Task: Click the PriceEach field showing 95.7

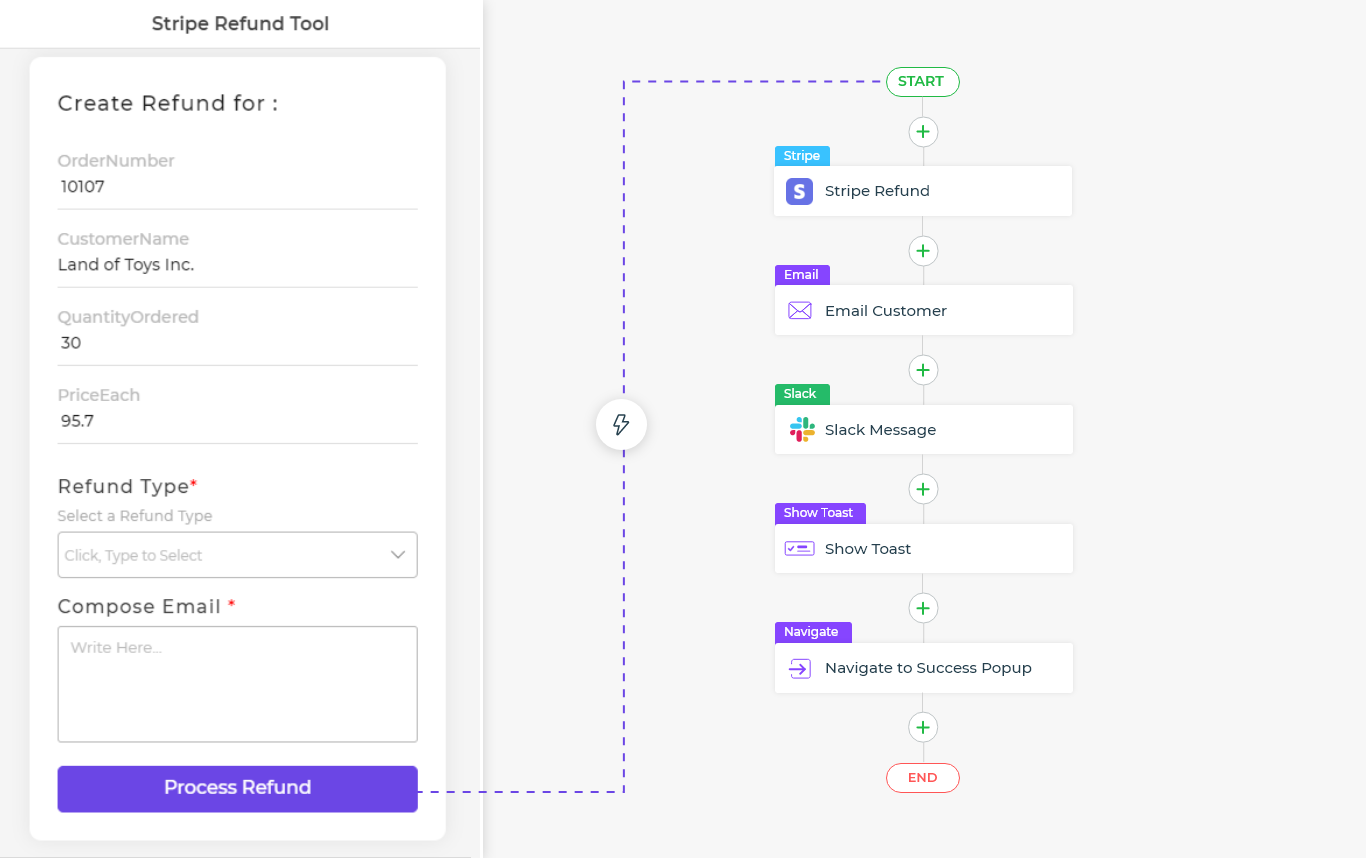Action: click(237, 421)
